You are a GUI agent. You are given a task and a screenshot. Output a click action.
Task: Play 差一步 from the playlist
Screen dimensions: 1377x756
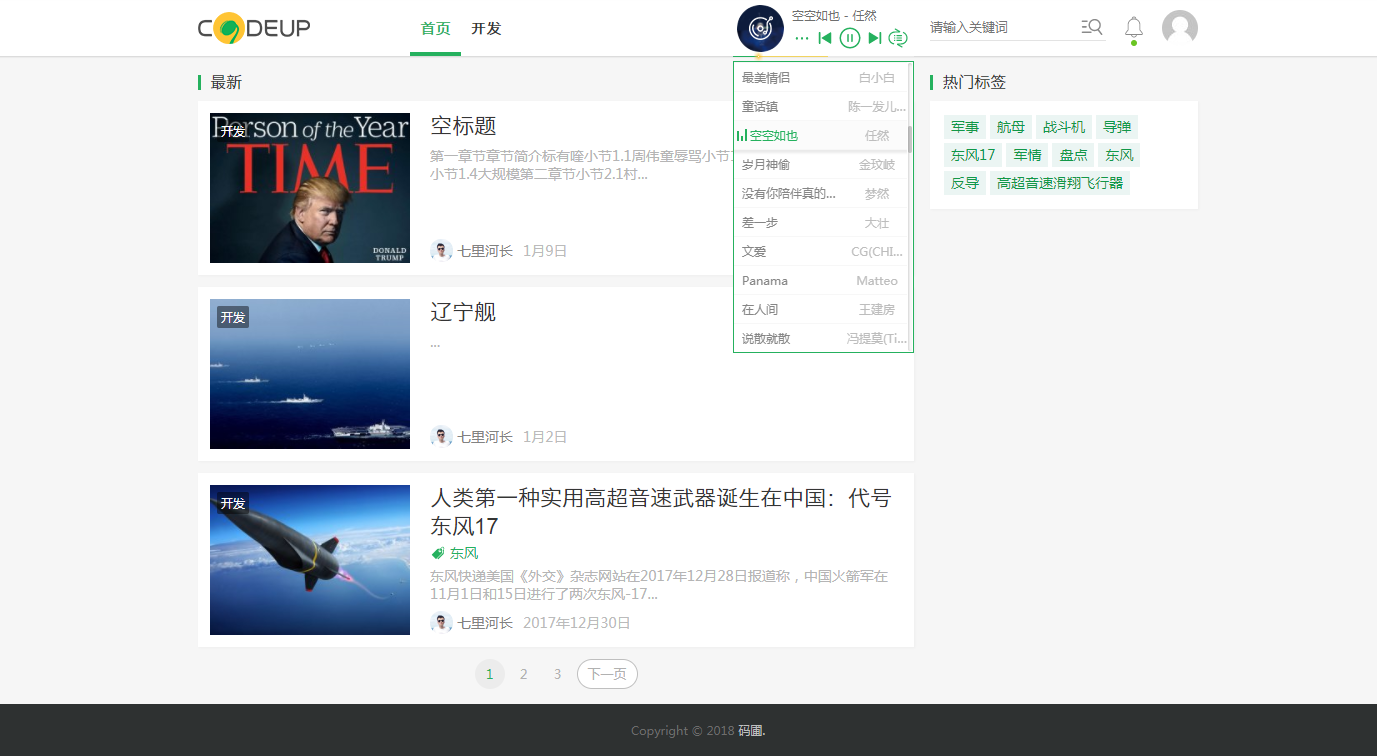821,222
